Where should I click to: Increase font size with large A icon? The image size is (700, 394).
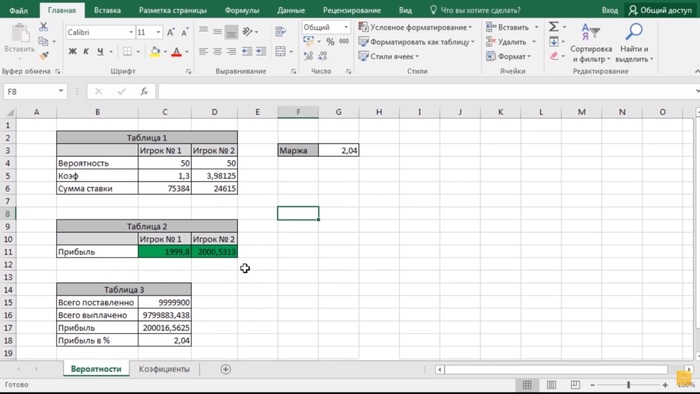[x=171, y=32]
